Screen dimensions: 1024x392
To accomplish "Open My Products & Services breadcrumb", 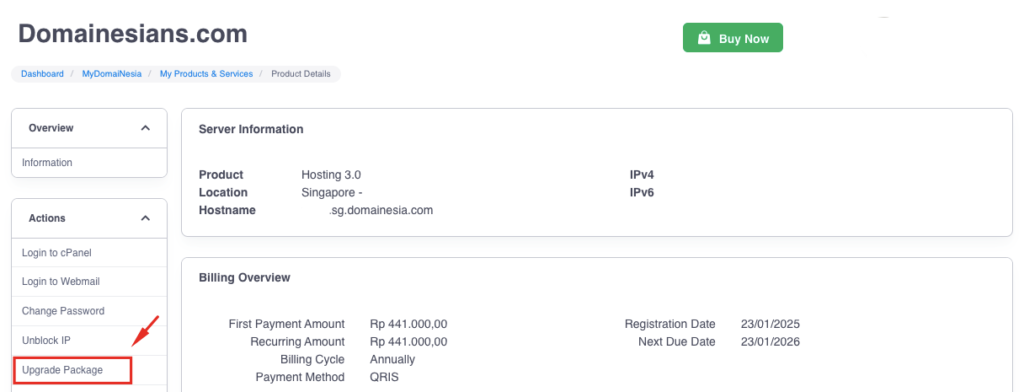I will pos(206,74).
